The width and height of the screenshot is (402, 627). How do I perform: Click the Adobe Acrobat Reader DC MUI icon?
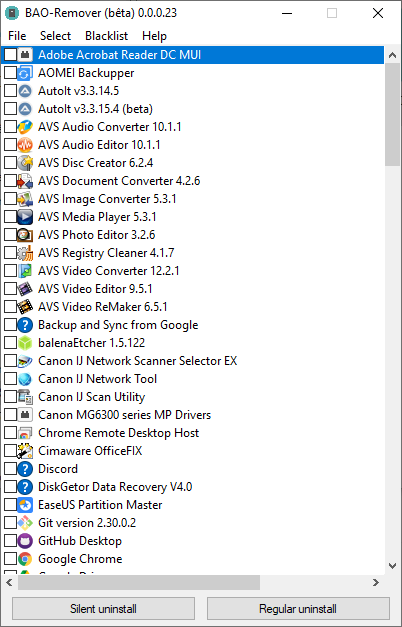(25, 55)
